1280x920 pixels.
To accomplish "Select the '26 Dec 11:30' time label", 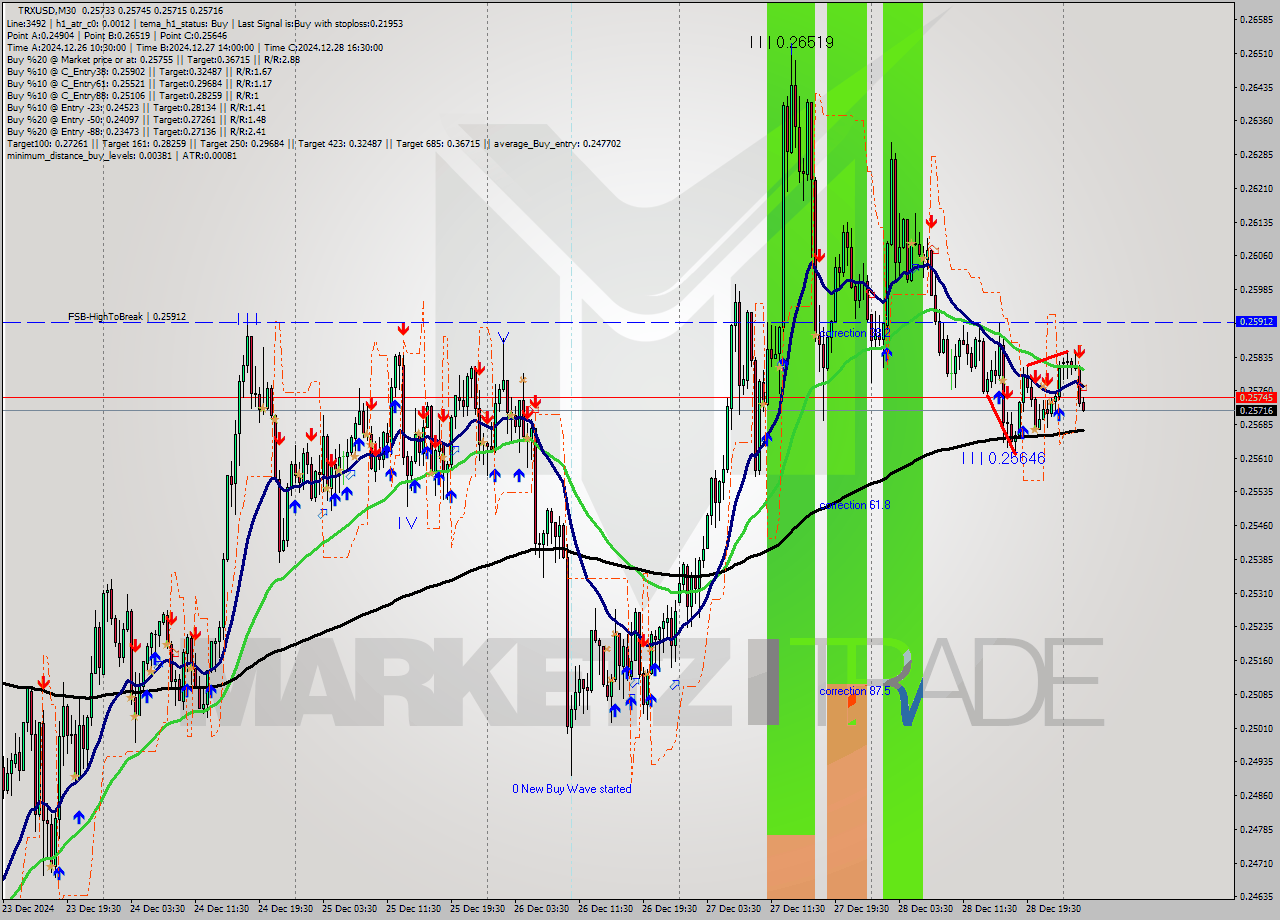I will click(x=606, y=909).
